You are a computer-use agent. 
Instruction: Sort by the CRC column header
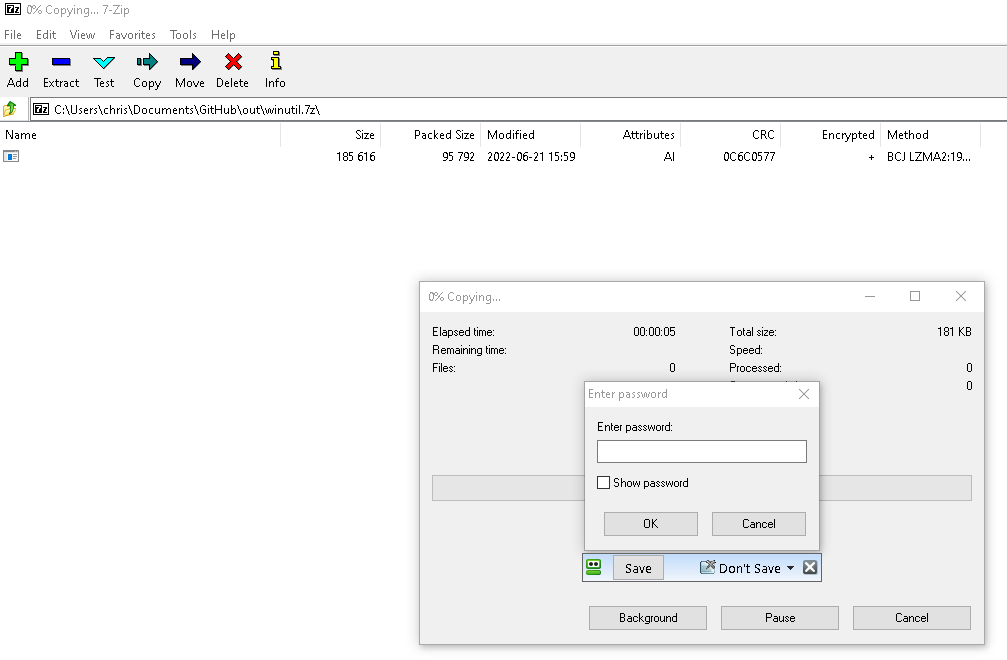(x=730, y=135)
